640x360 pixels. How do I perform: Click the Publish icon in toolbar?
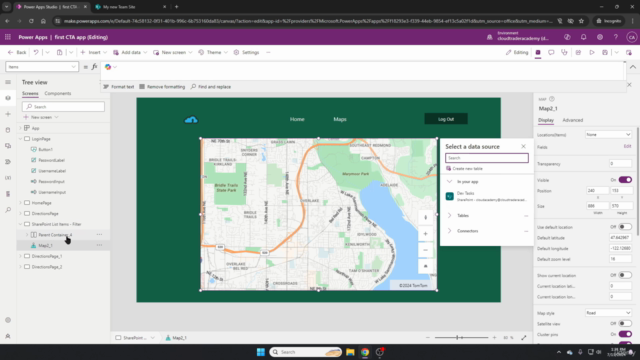629,52
